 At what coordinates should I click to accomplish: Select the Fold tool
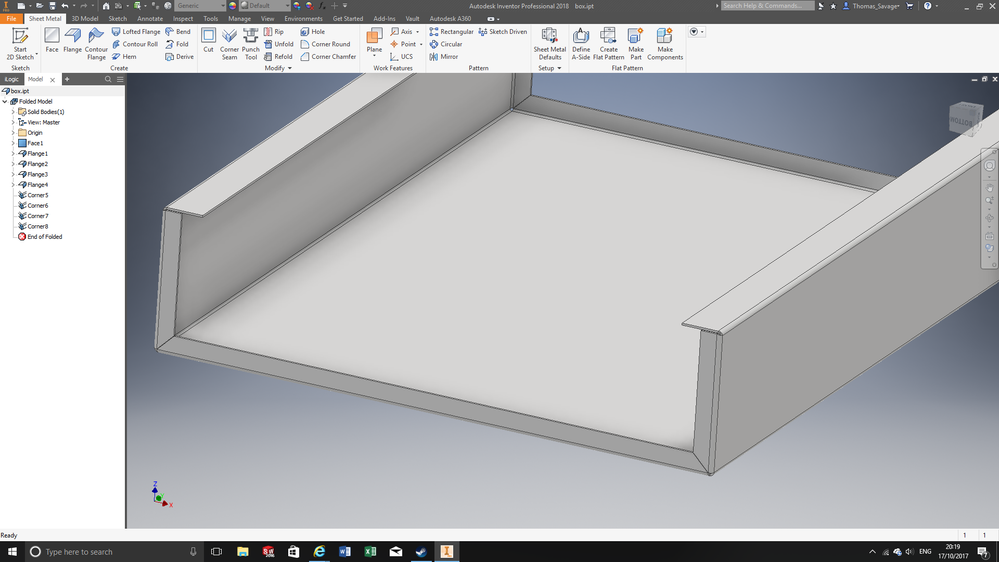coord(177,44)
